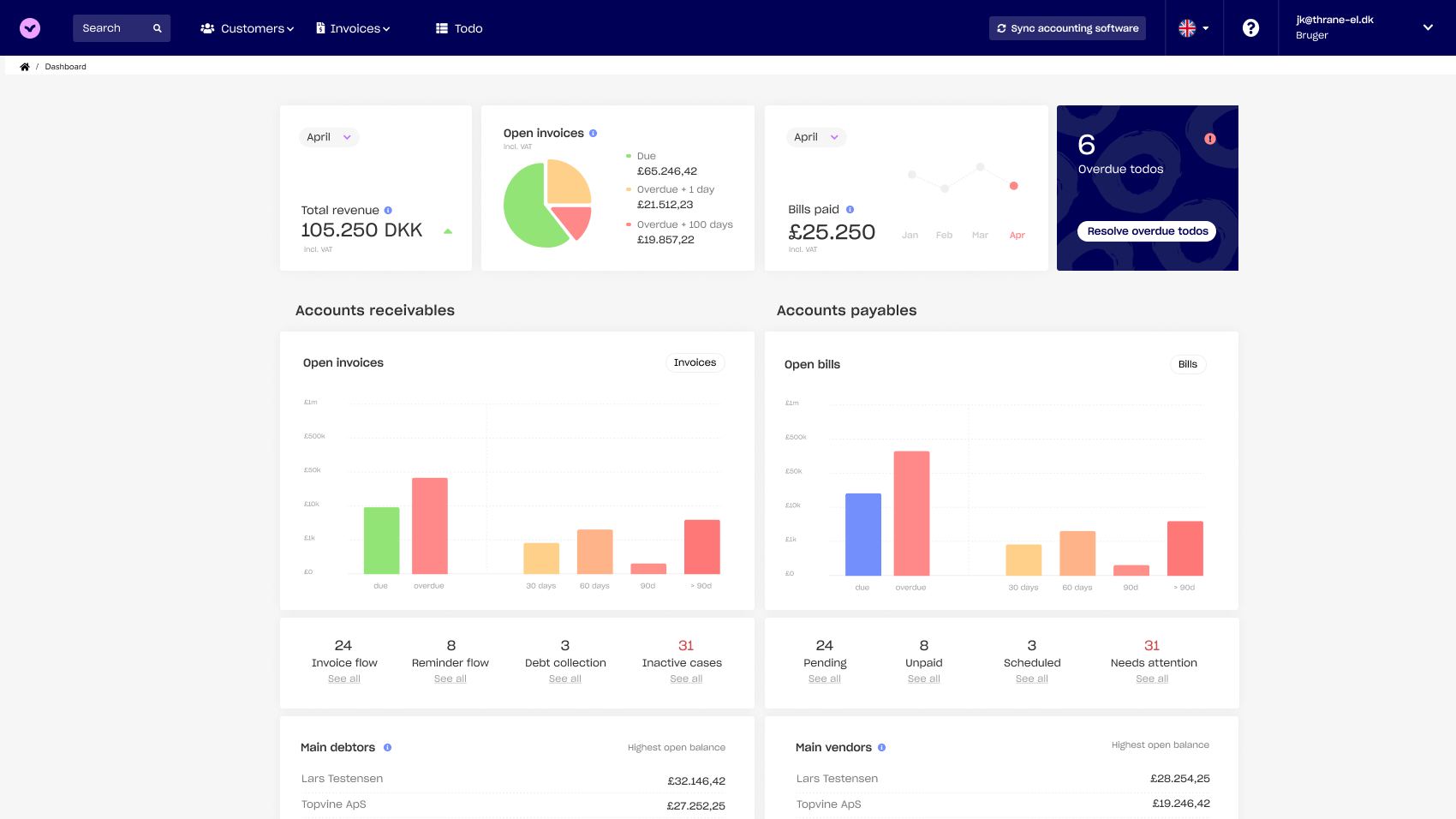Click info icon beside Main vendors
The width and height of the screenshot is (1456, 819).
click(x=881, y=748)
